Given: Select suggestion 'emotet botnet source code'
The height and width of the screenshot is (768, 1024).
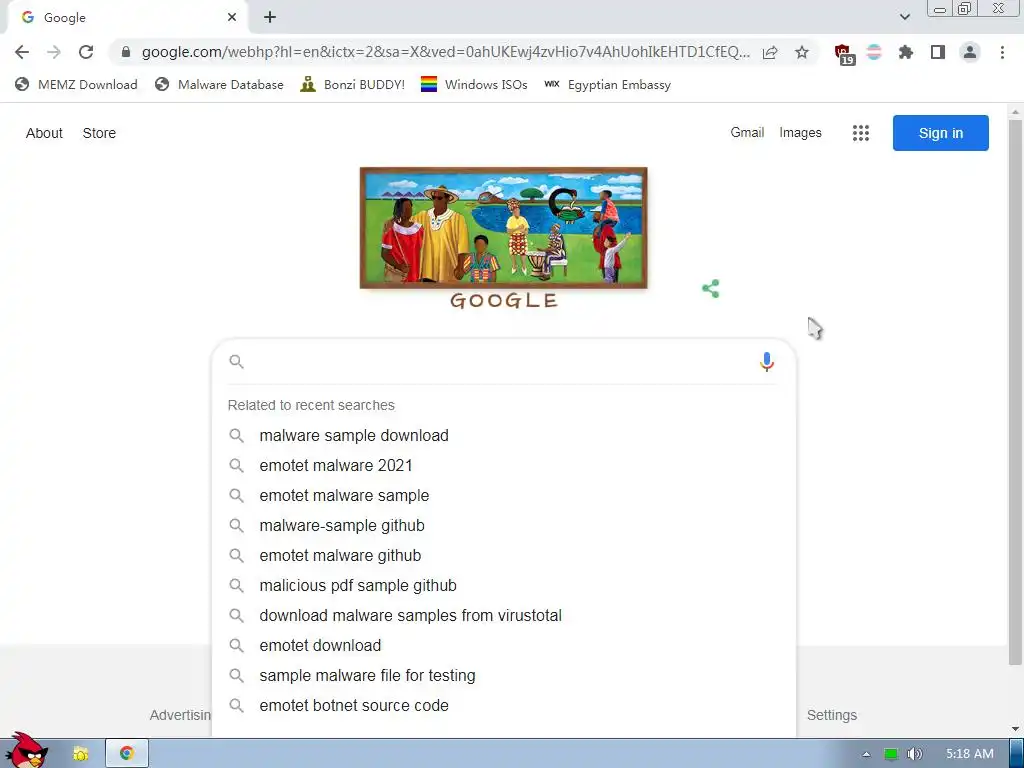Looking at the screenshot, I should point(504,706).
